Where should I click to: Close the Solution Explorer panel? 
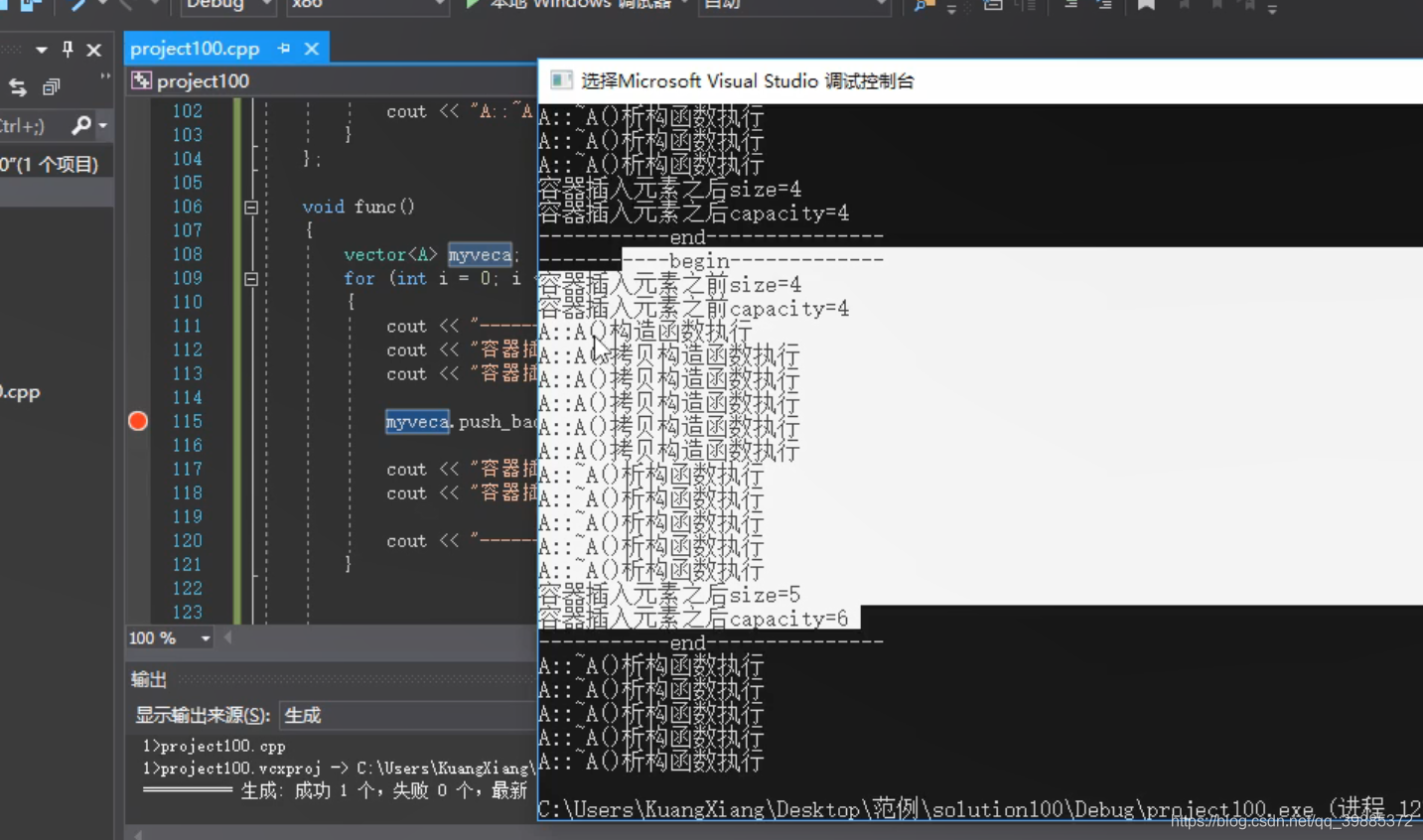point(94,49)
